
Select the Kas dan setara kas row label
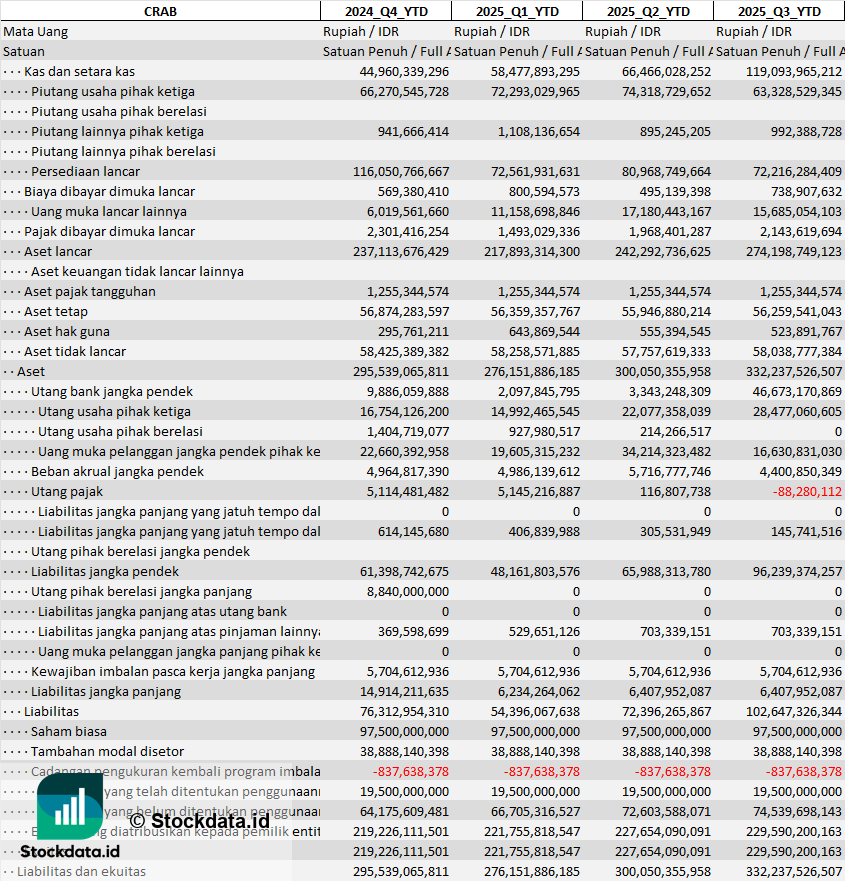(79, 71)
